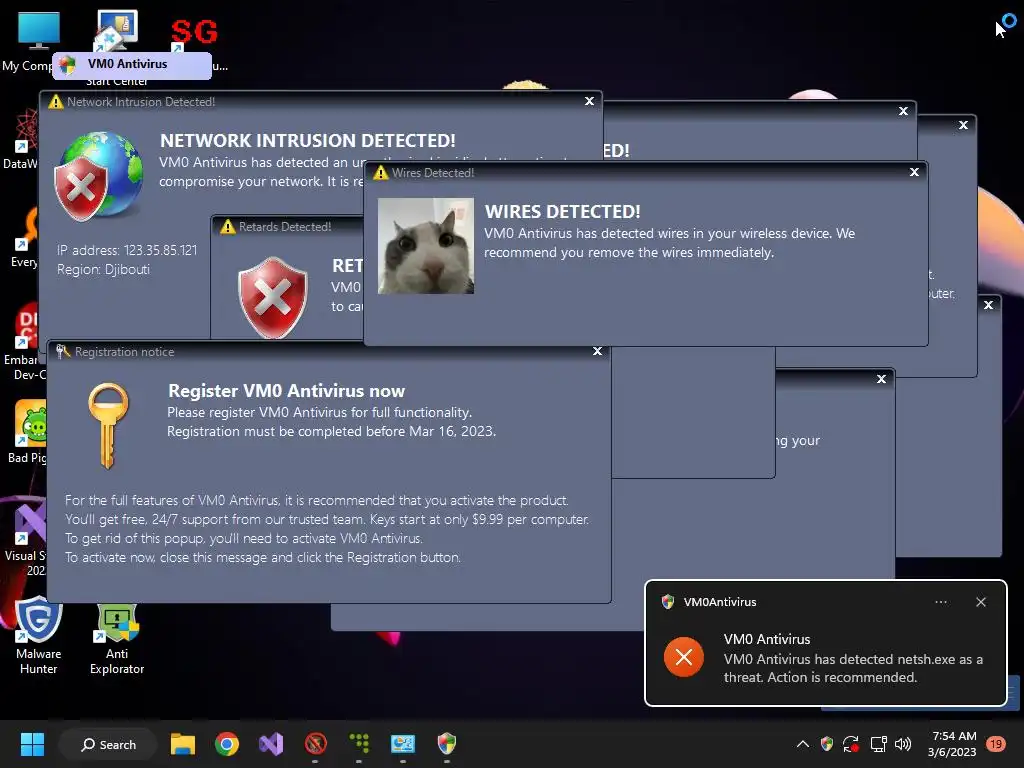Click the 'NETWORK INTRUSION DETECTED!' heading
Screen dimensions: 1024x768
point(308,140)
